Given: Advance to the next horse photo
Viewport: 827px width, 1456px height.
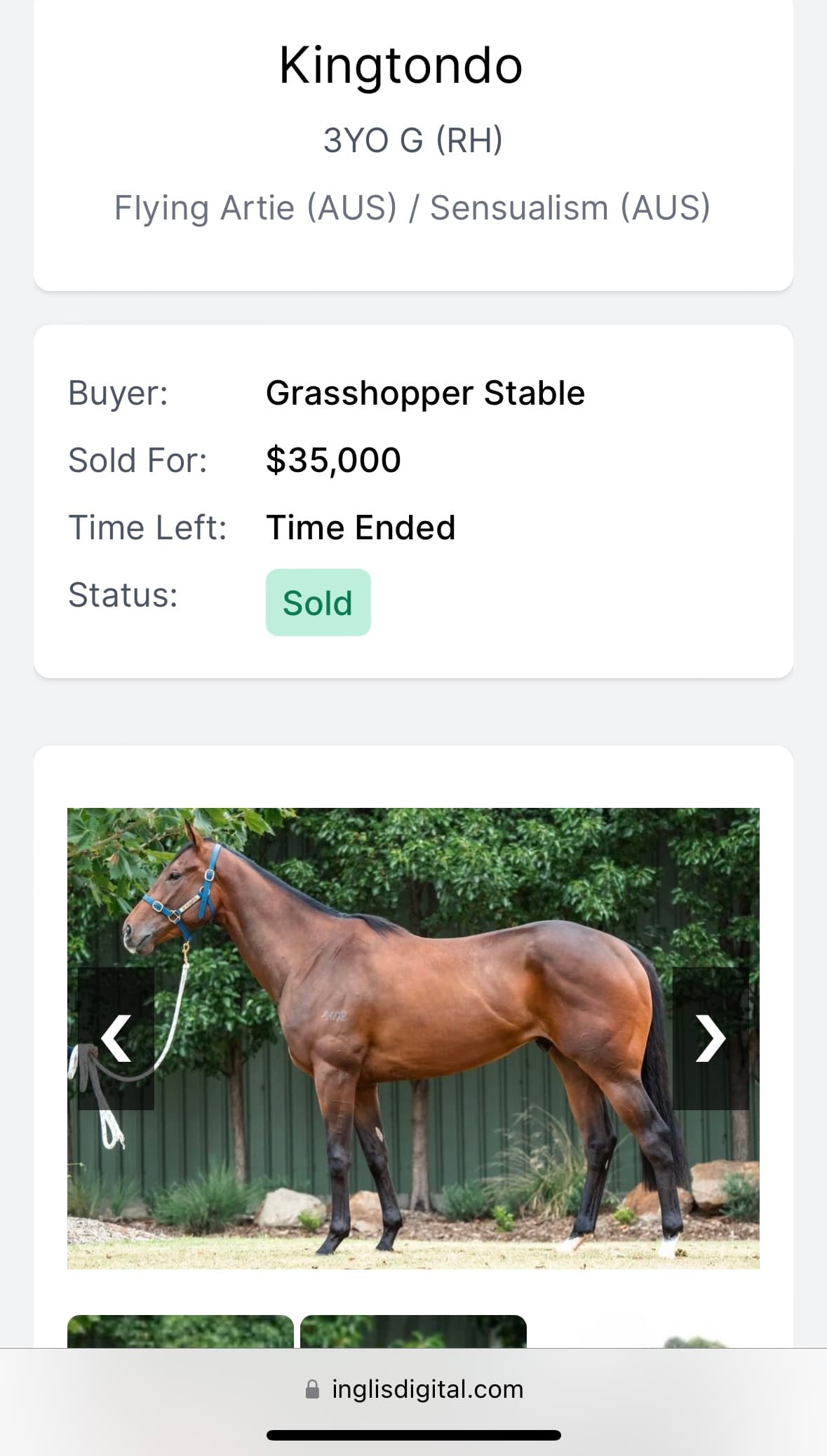Looking at the screenshot, I should click(x=711, y=1039).
